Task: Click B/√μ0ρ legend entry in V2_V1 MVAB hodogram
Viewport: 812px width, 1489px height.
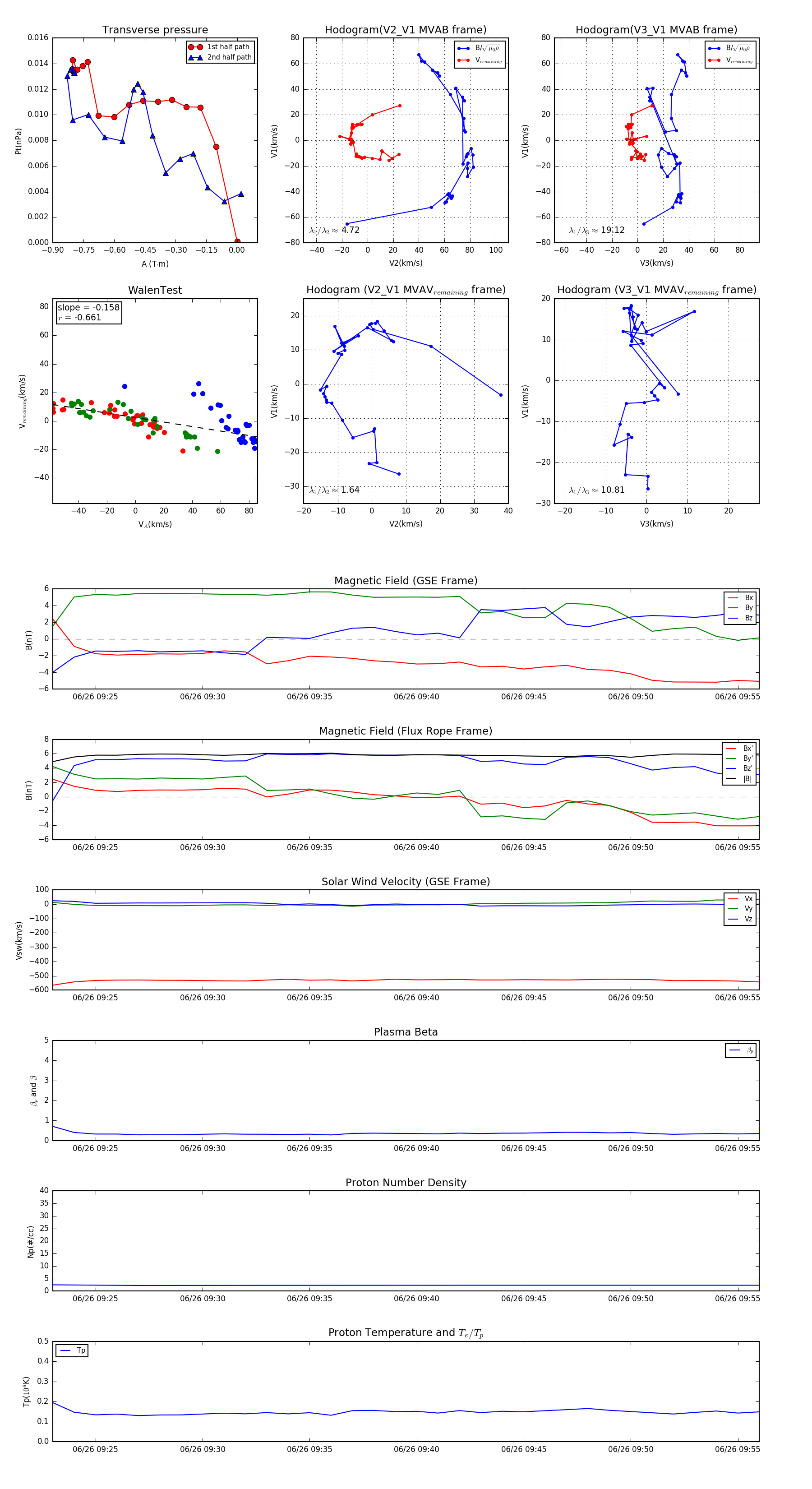Action: click(479, 48)
